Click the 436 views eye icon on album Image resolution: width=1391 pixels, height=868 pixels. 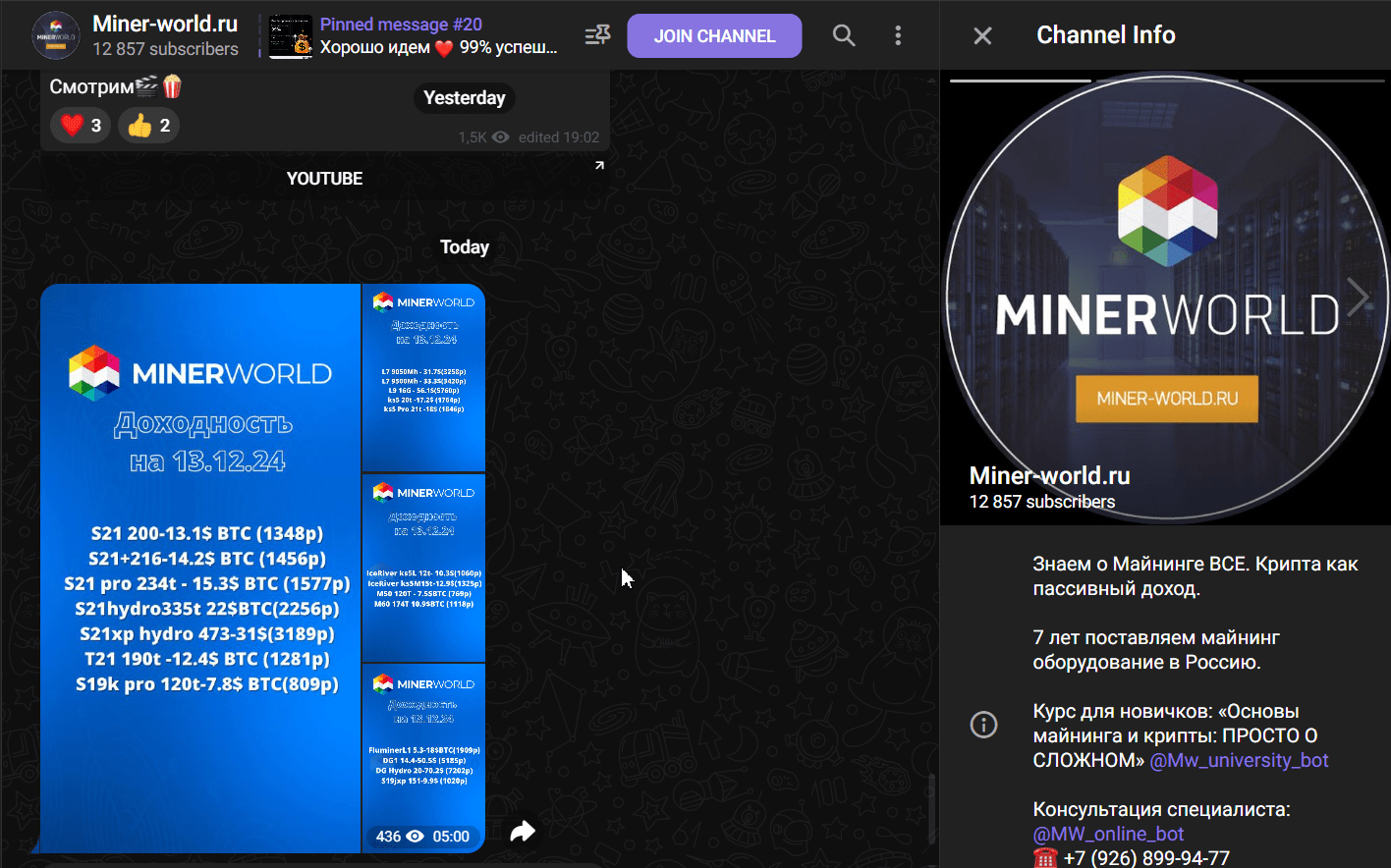[415, 837]
